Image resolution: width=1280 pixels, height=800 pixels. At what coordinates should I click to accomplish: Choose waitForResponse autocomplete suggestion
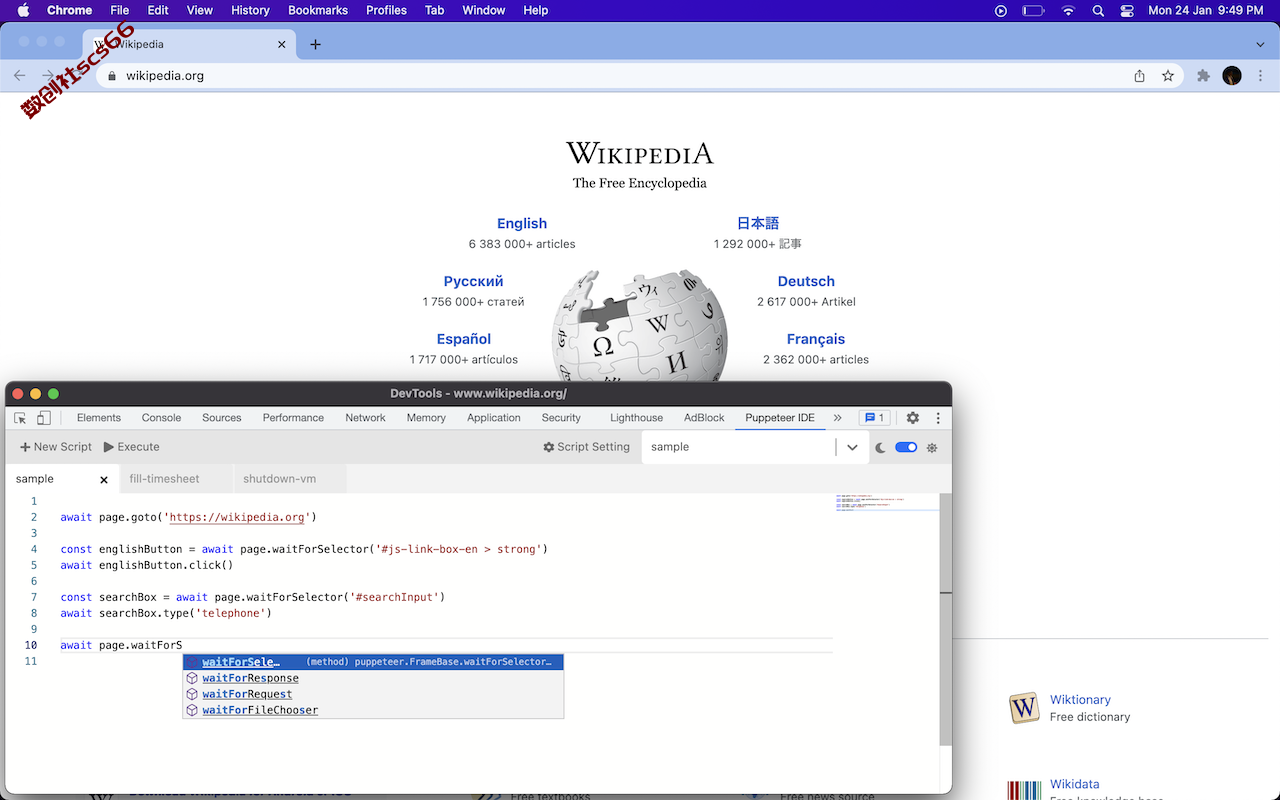373,678
